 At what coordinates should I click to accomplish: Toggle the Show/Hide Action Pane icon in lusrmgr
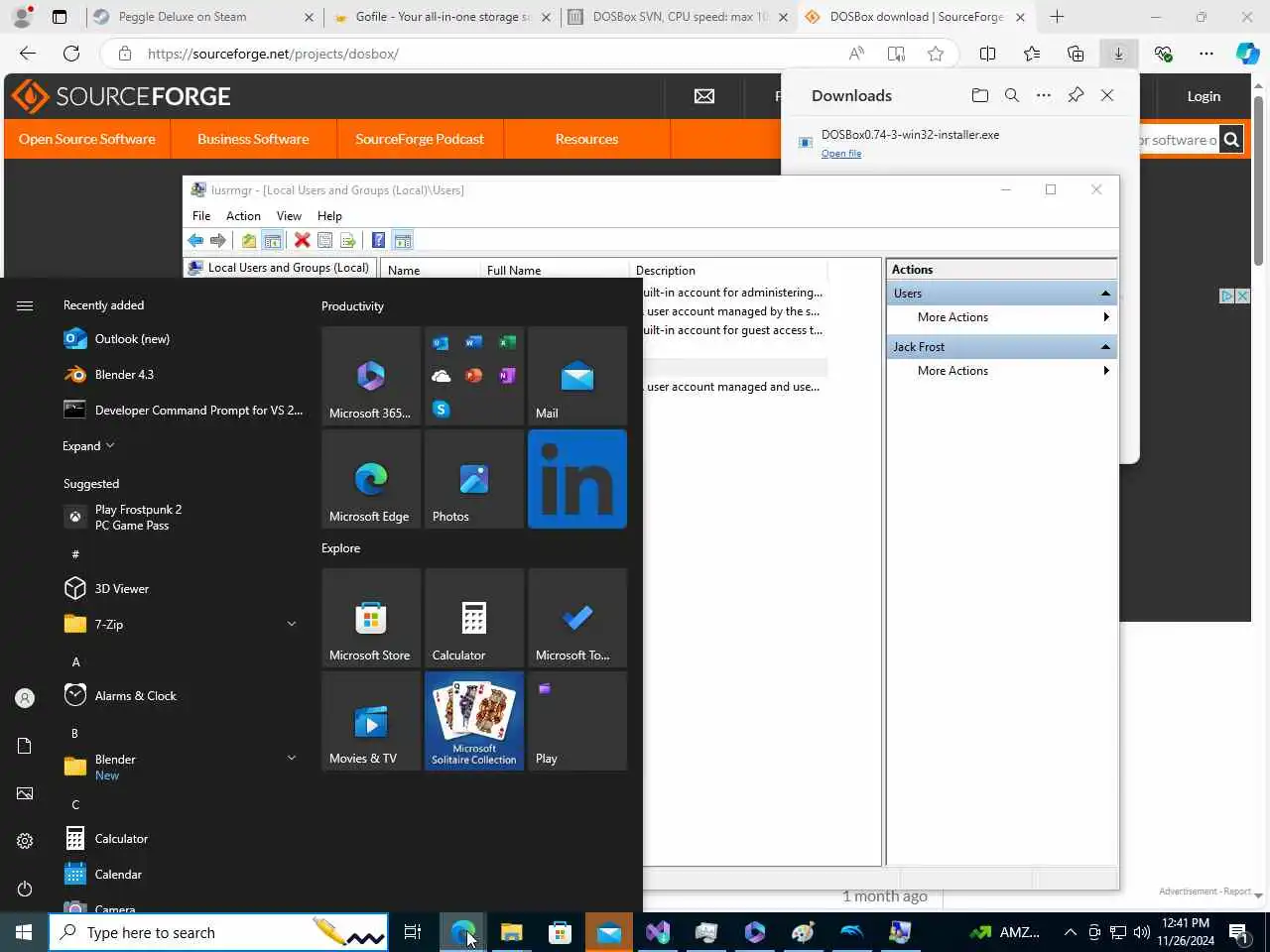click(402, 240)
